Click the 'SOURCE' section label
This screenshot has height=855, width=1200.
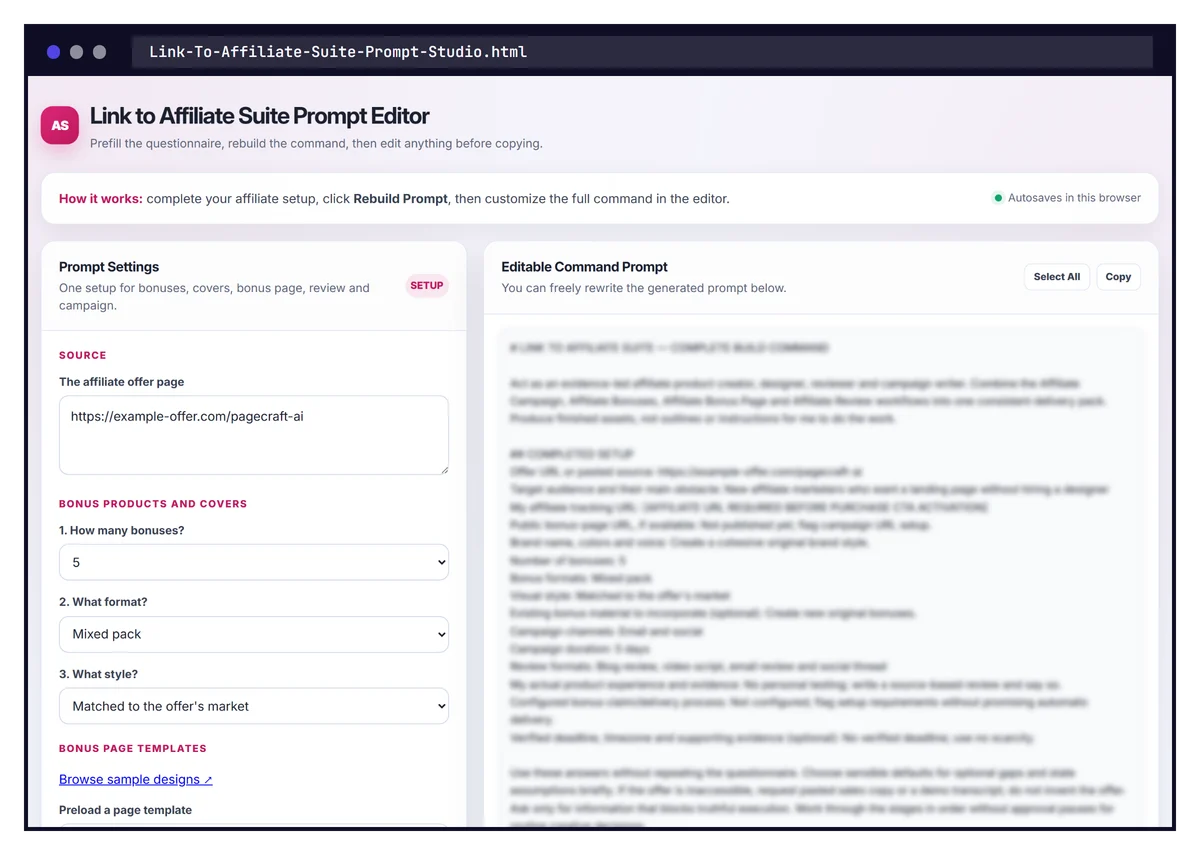[x=83, y=355]
